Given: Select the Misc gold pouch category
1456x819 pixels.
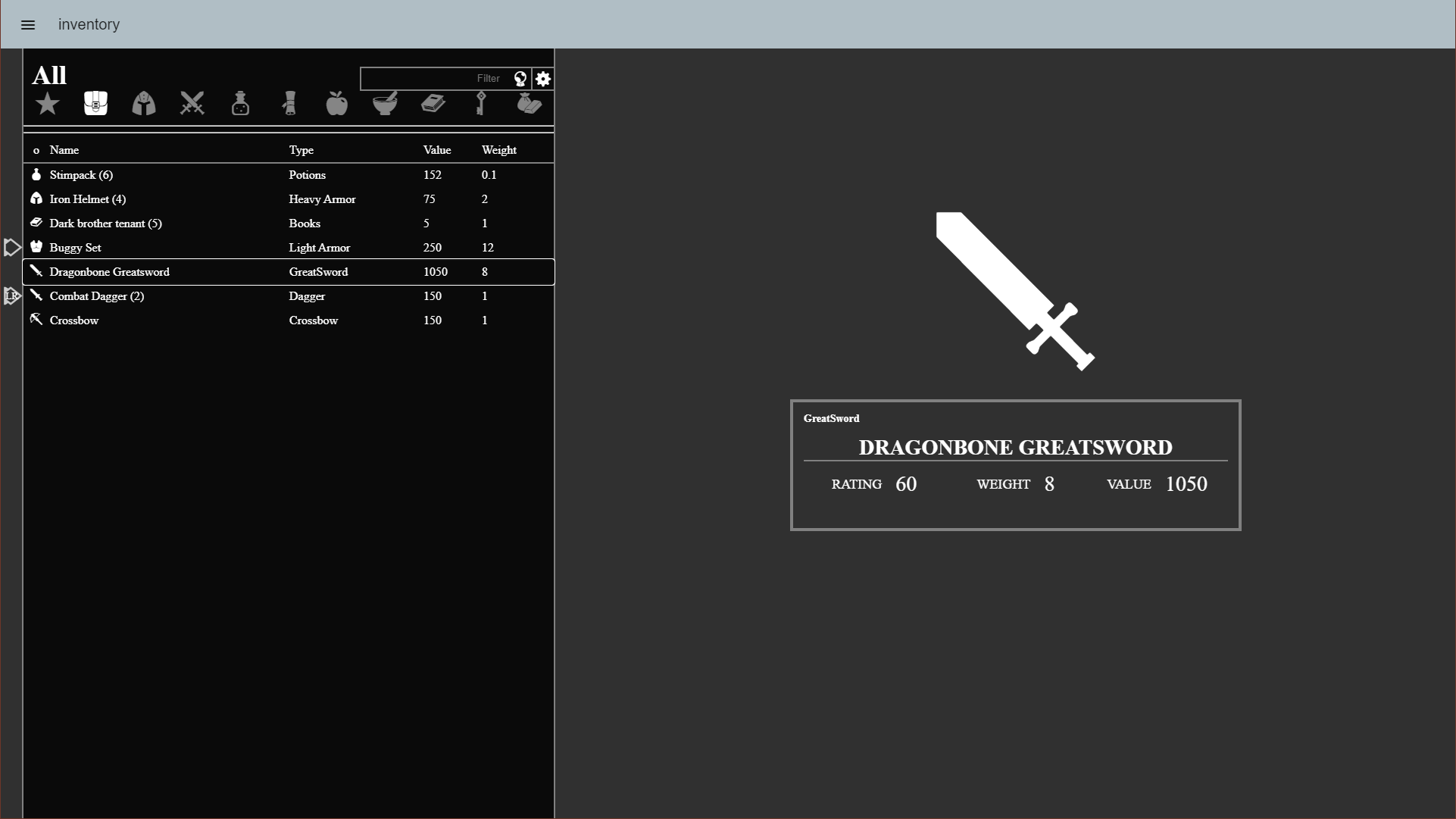Looking at the screenshot, I should click(529, 104).
